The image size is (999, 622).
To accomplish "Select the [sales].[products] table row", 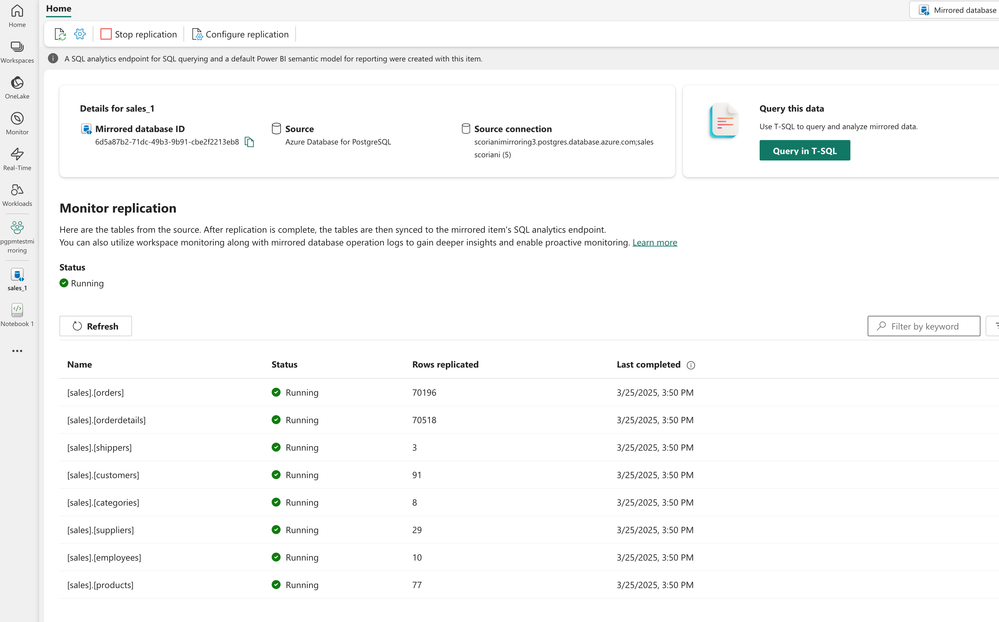I will pos(529,584).
